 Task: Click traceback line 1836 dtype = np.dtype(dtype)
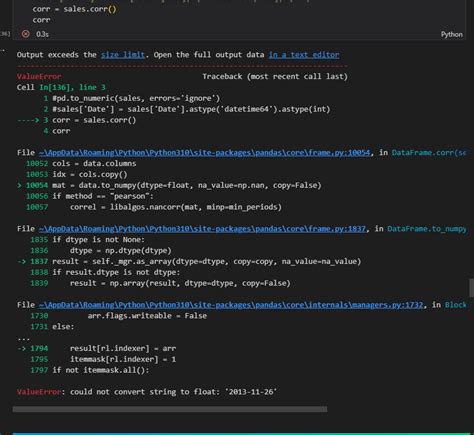coord(101,250)
